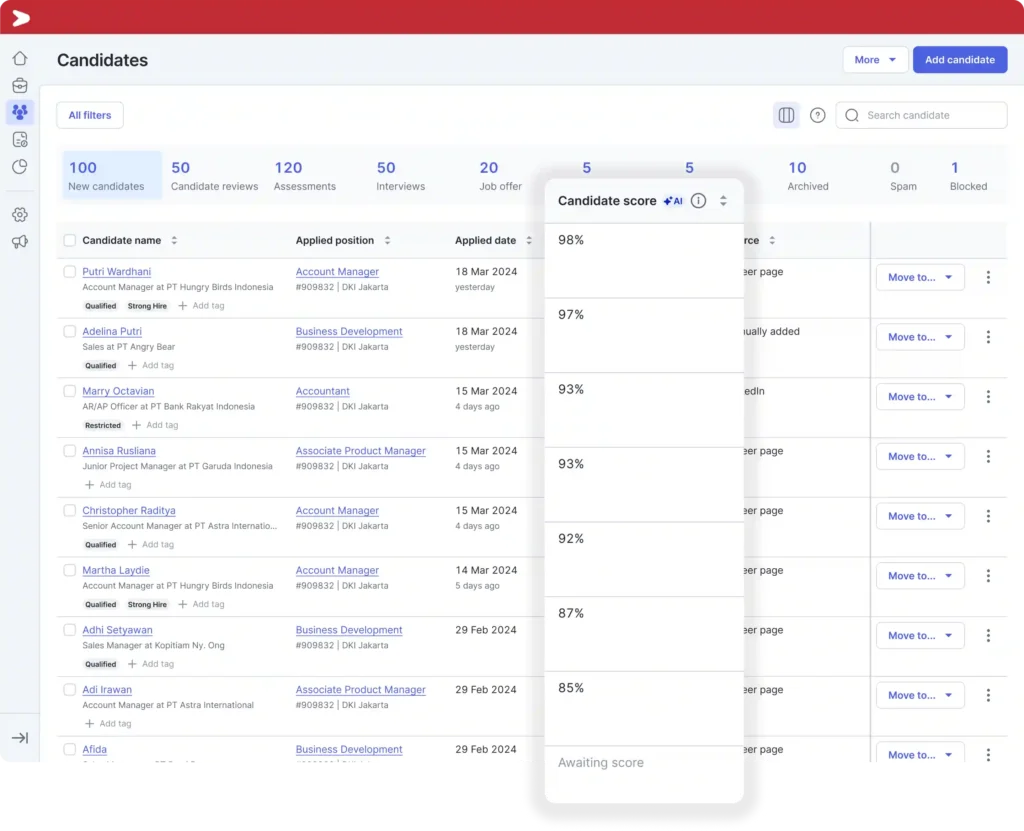Check the Christopher Raditya checkbox

point(70,510)
